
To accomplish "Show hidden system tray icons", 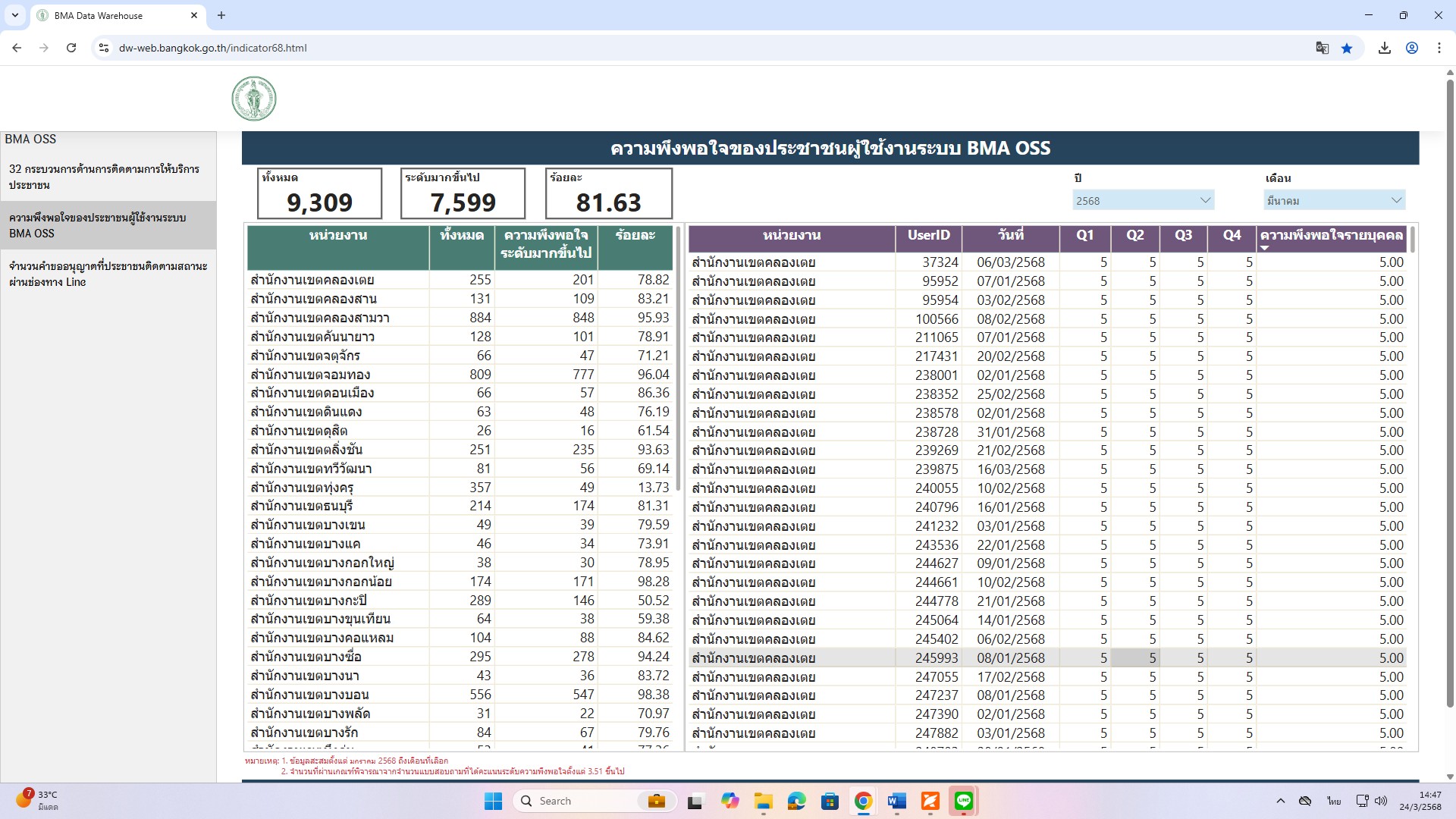I will pyautogui.click(x=1281, y=801).
